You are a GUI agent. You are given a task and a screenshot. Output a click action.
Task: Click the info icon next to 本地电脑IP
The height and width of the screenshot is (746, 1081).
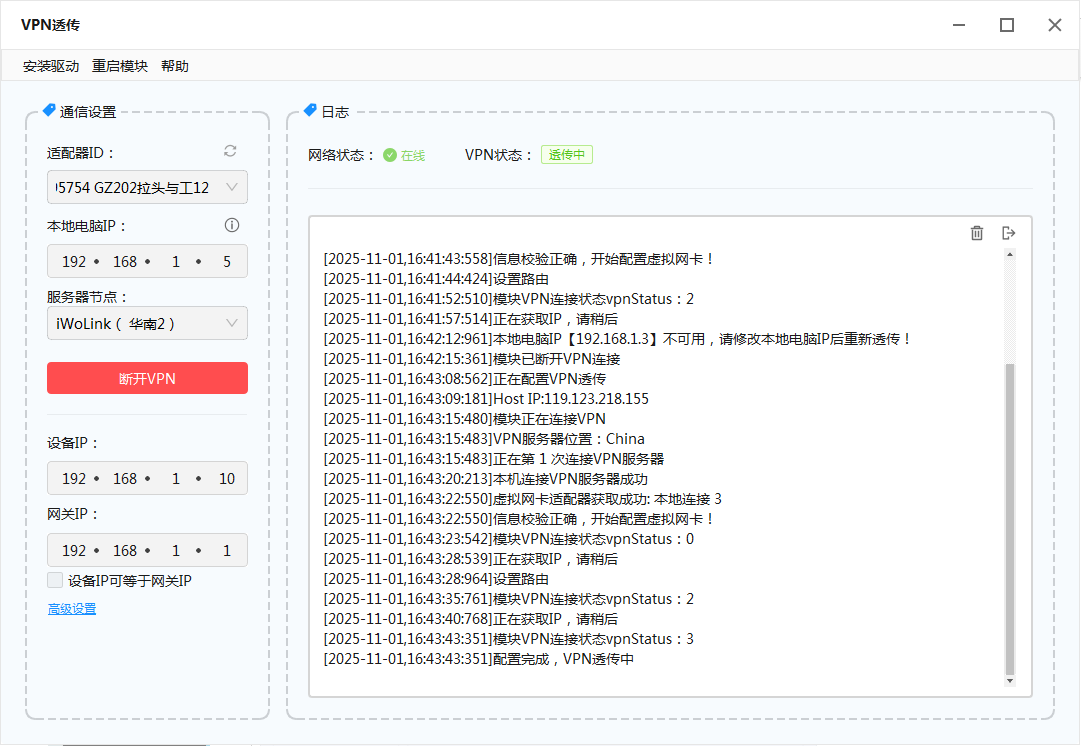point(231,225)
